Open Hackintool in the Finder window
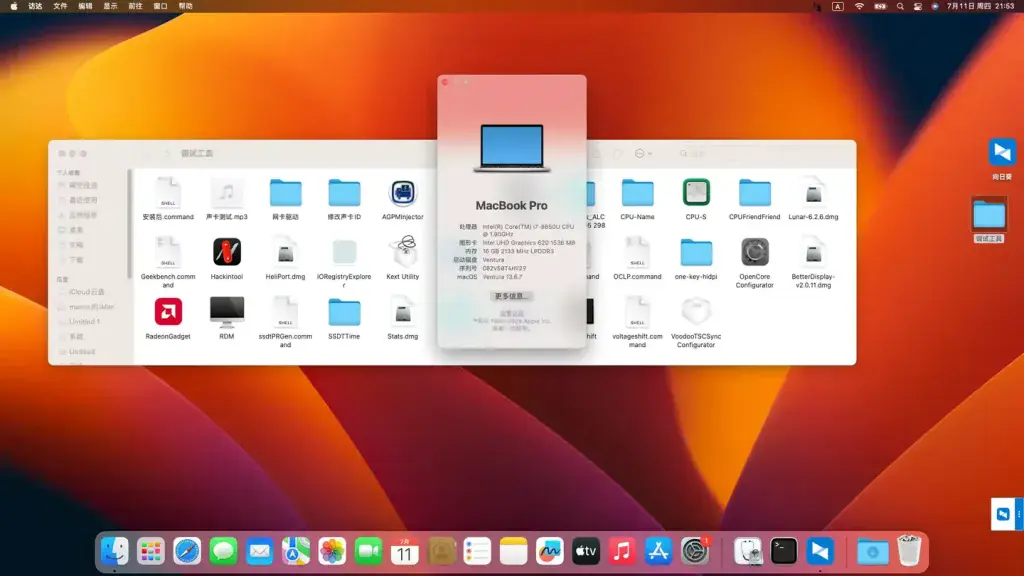Screen dimensions: 1024x576 [x=227, y=252]
